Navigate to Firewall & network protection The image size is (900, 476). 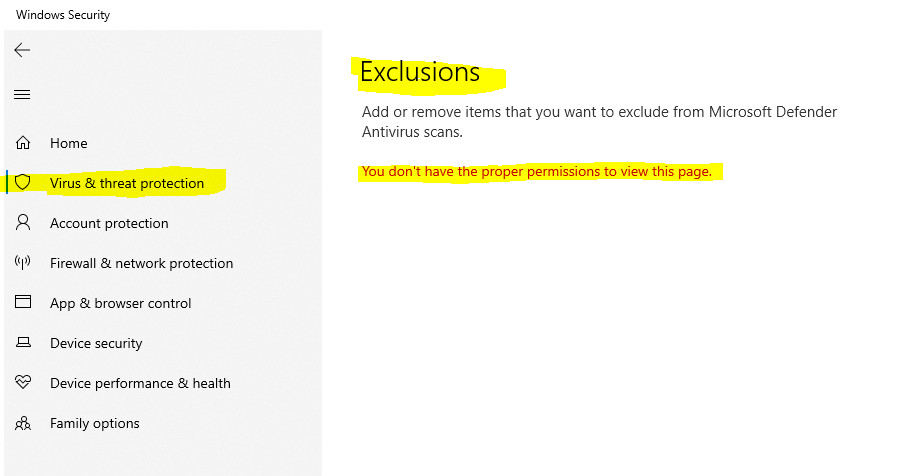(x=141, y=263)
